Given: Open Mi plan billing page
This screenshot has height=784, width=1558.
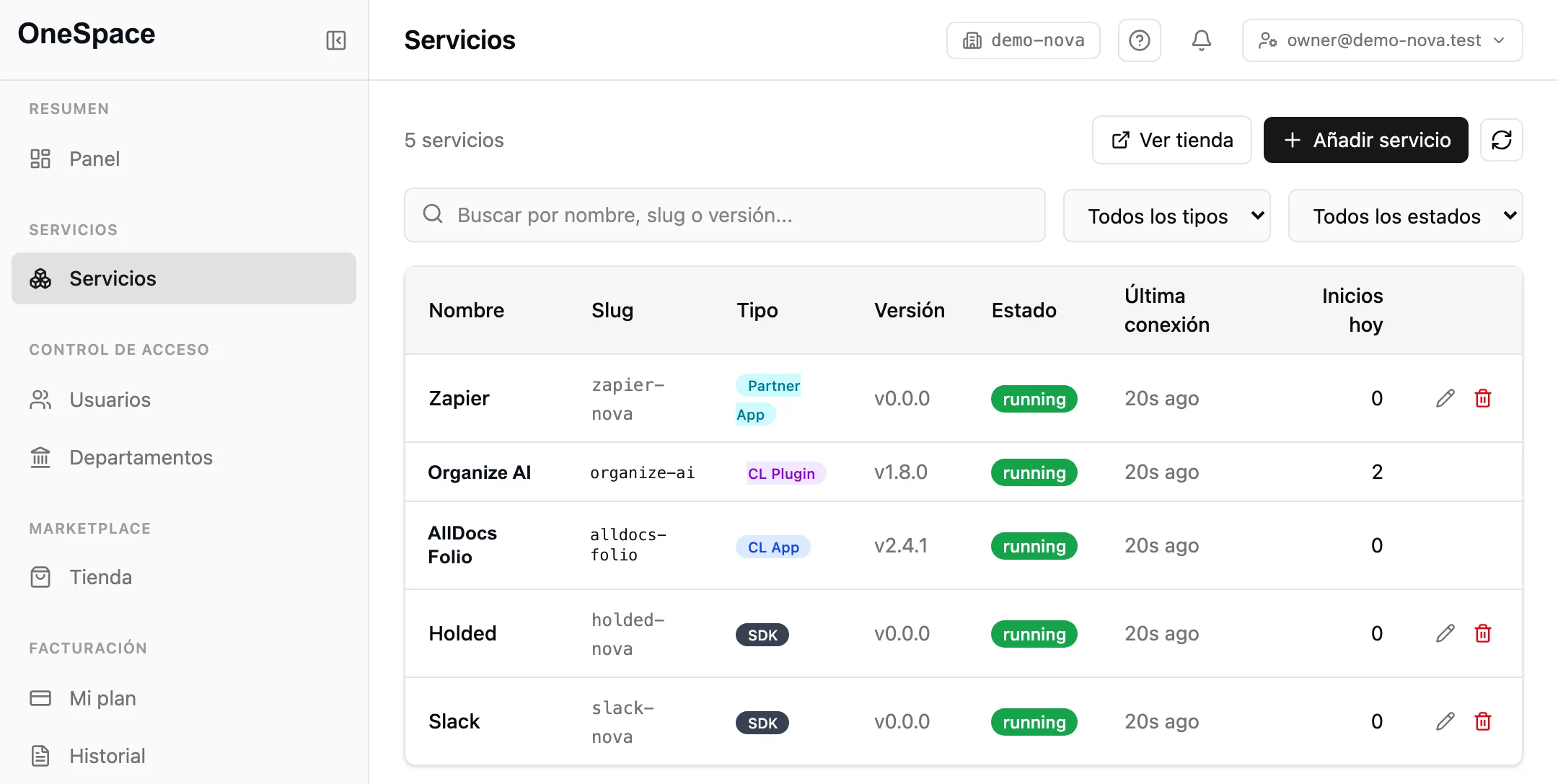Looking at the screenshot, I should click(x=184, y=698).
